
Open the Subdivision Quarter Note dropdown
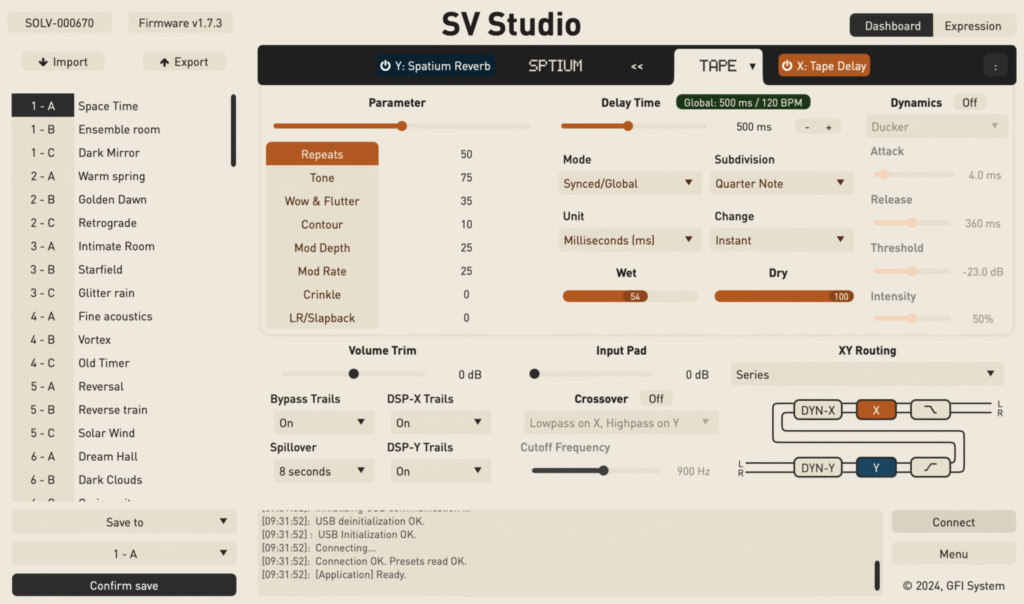781,183
